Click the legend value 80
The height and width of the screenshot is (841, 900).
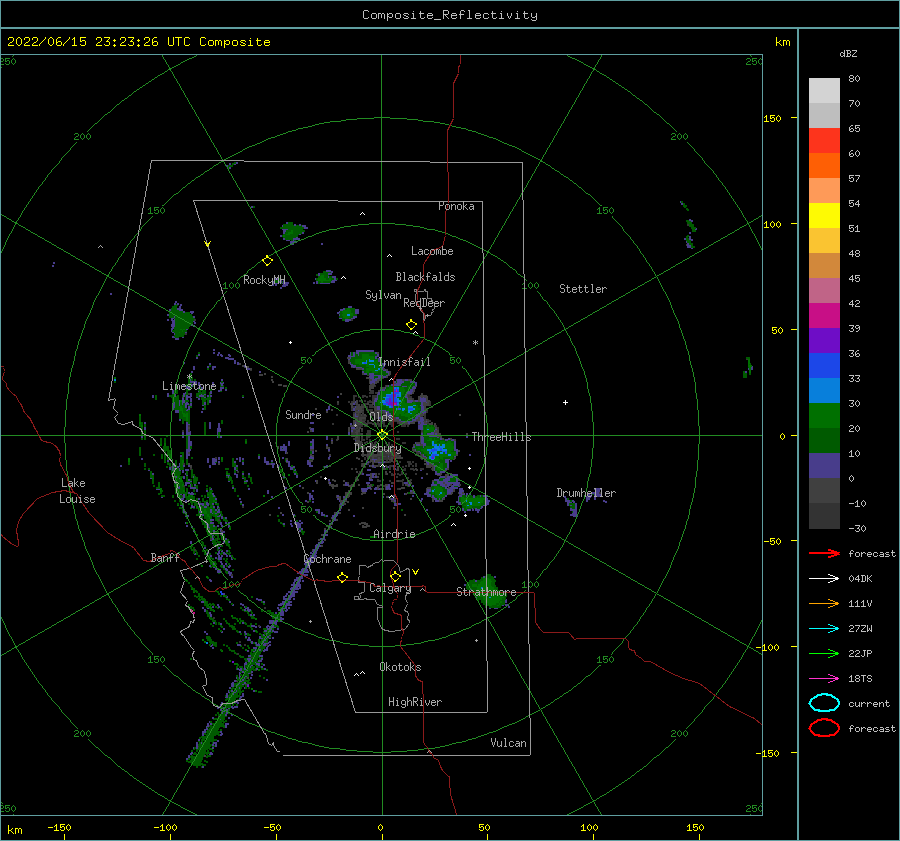(854, 79)
